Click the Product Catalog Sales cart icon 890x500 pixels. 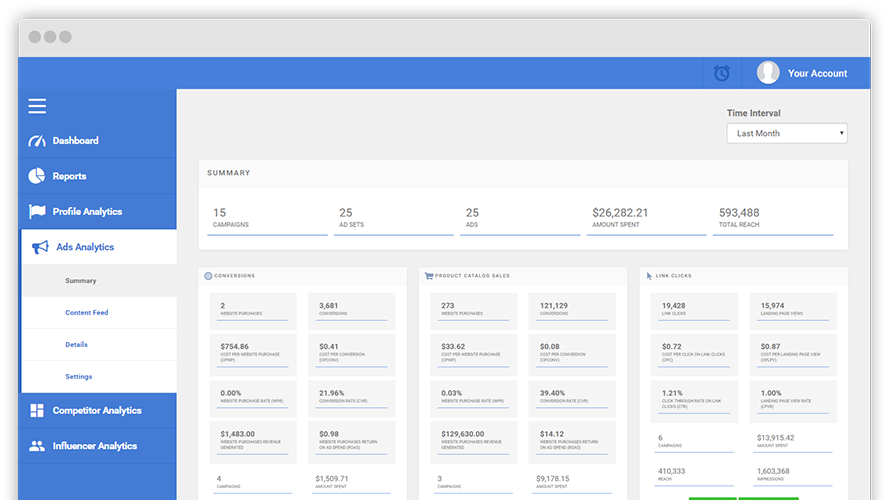[429, 276]
